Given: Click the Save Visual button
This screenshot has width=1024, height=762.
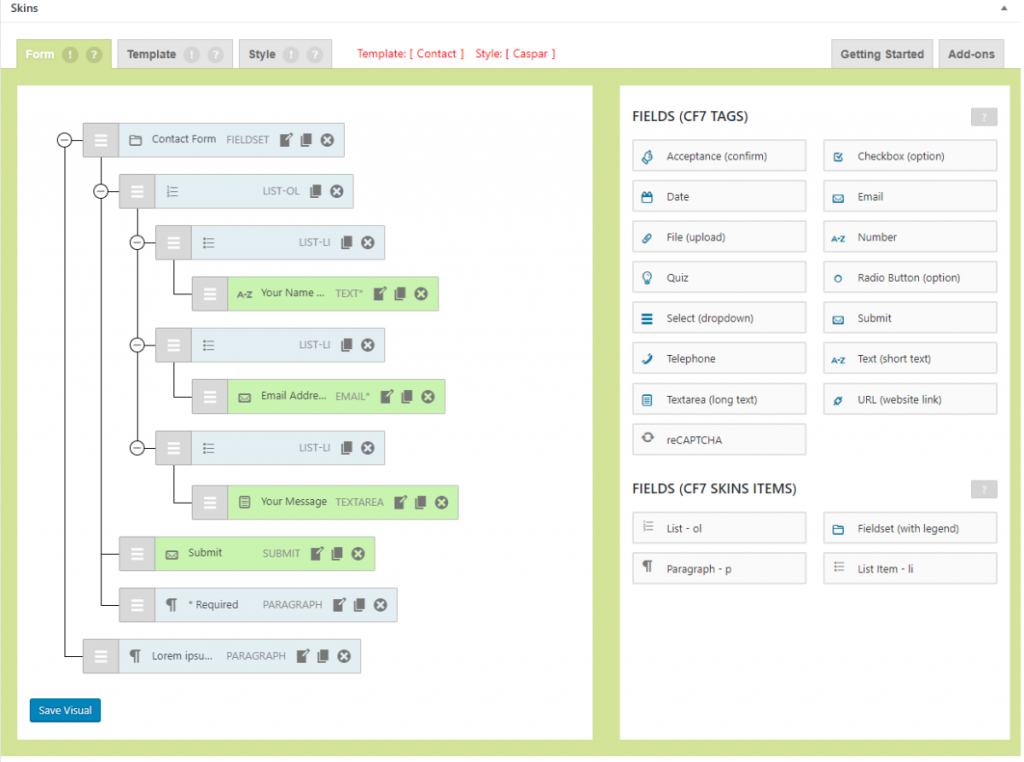Looking at the screenshot, I should coord(65,710).
